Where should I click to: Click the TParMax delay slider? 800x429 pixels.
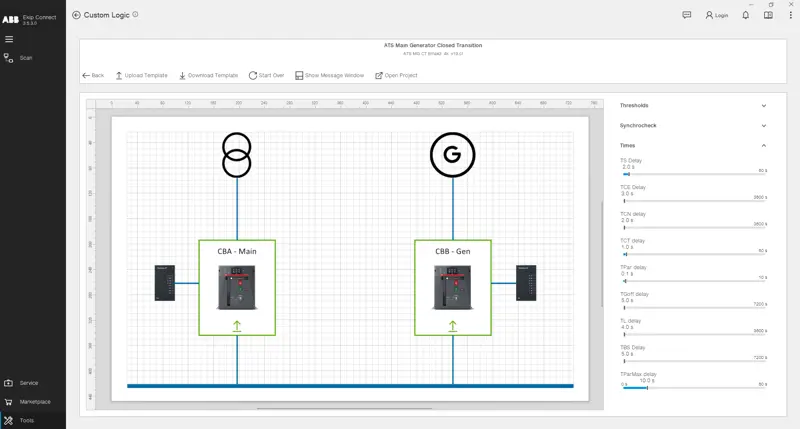[694, 387]
